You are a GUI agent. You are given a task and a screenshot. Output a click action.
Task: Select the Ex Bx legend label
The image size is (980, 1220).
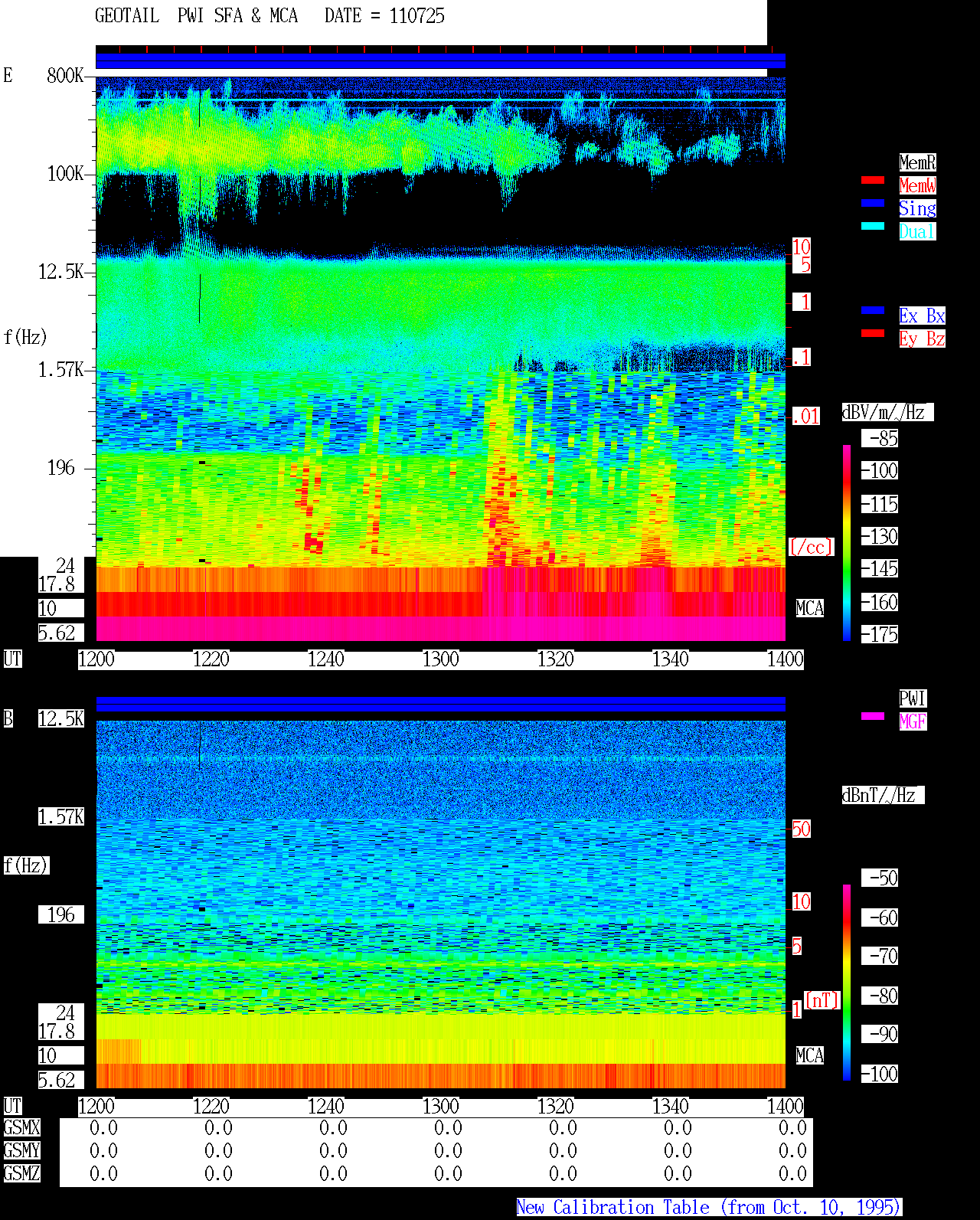tap(922, 316)
